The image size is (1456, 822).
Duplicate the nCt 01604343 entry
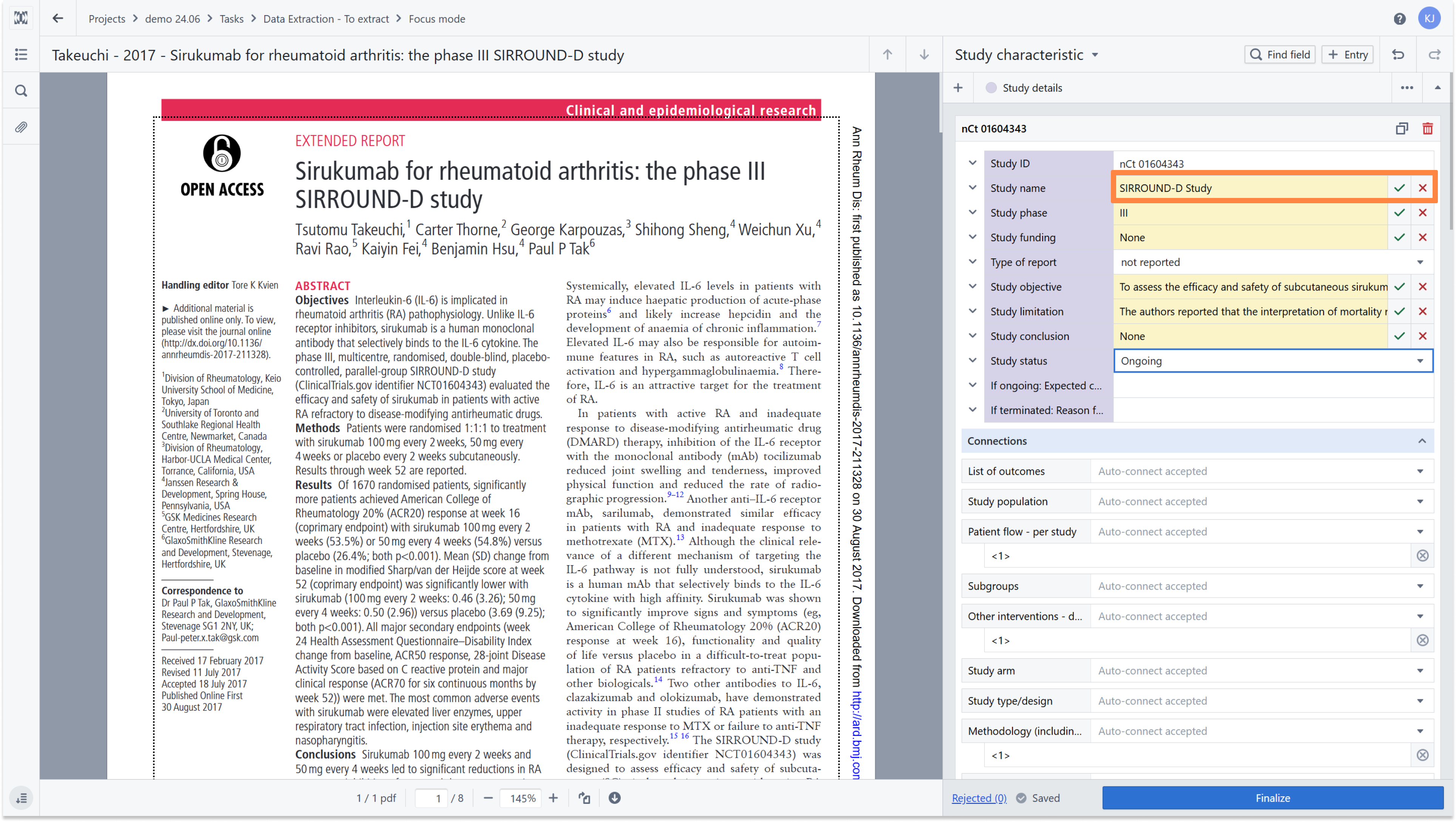1401,129
